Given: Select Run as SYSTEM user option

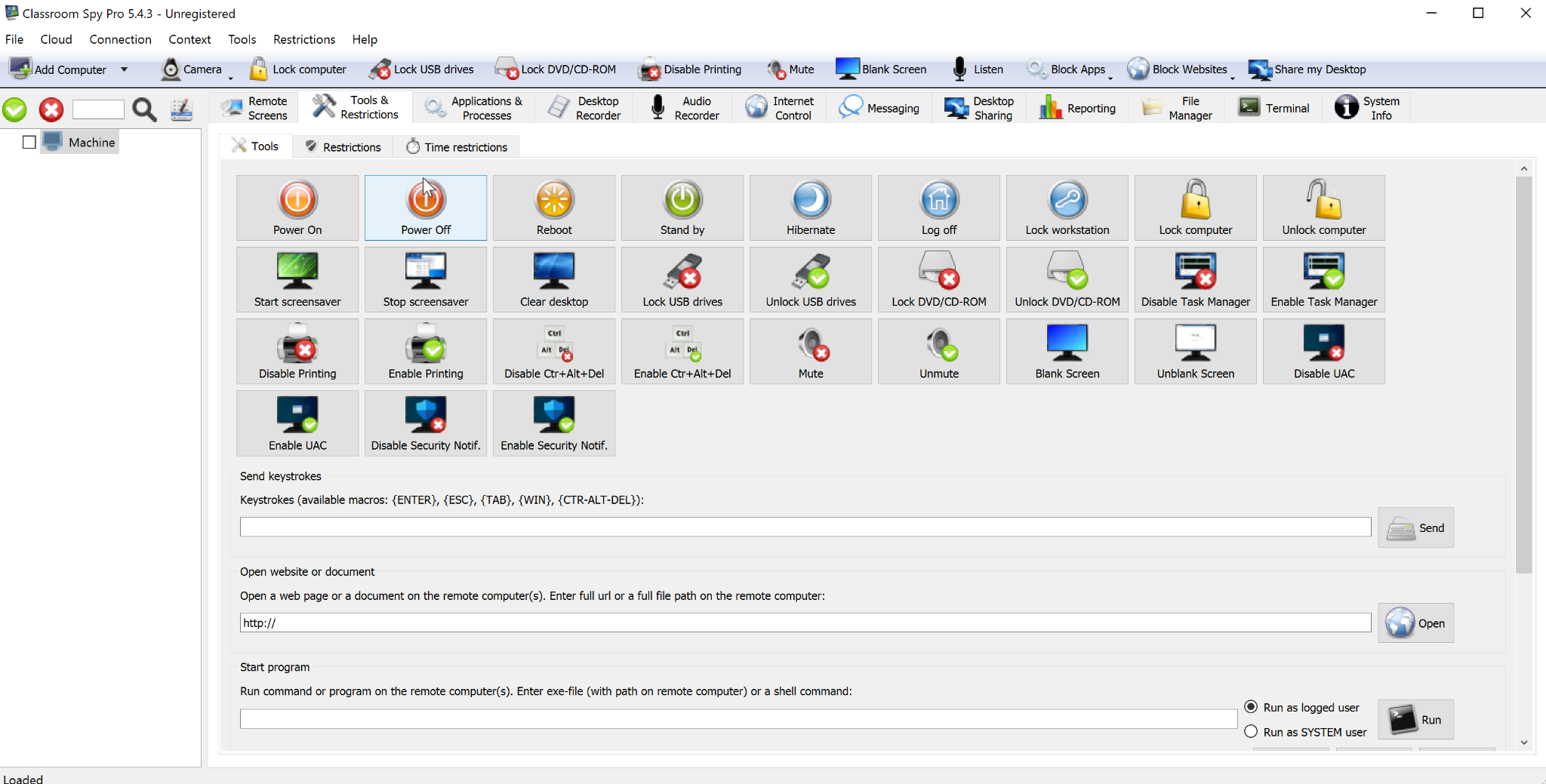Looking at the screenshot, I should 1251,731.
